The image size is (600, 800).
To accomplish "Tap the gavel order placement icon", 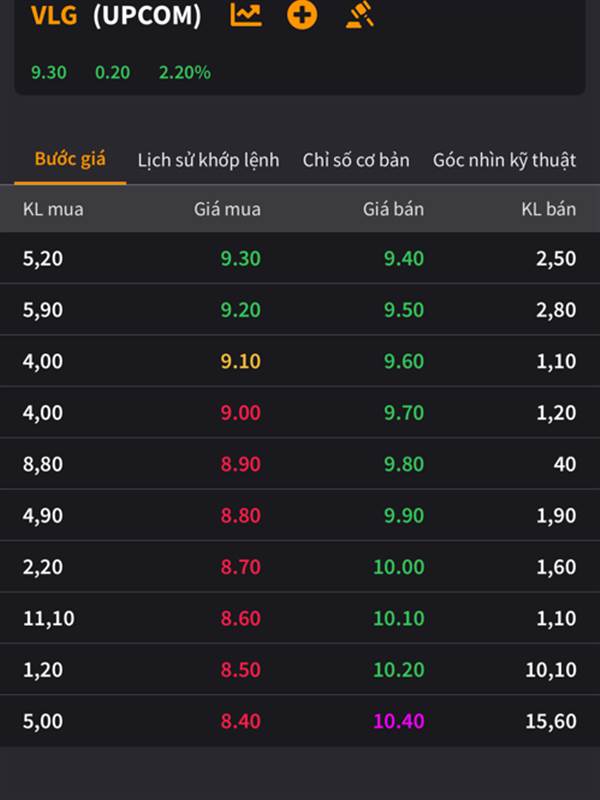I will click(360, 15).
